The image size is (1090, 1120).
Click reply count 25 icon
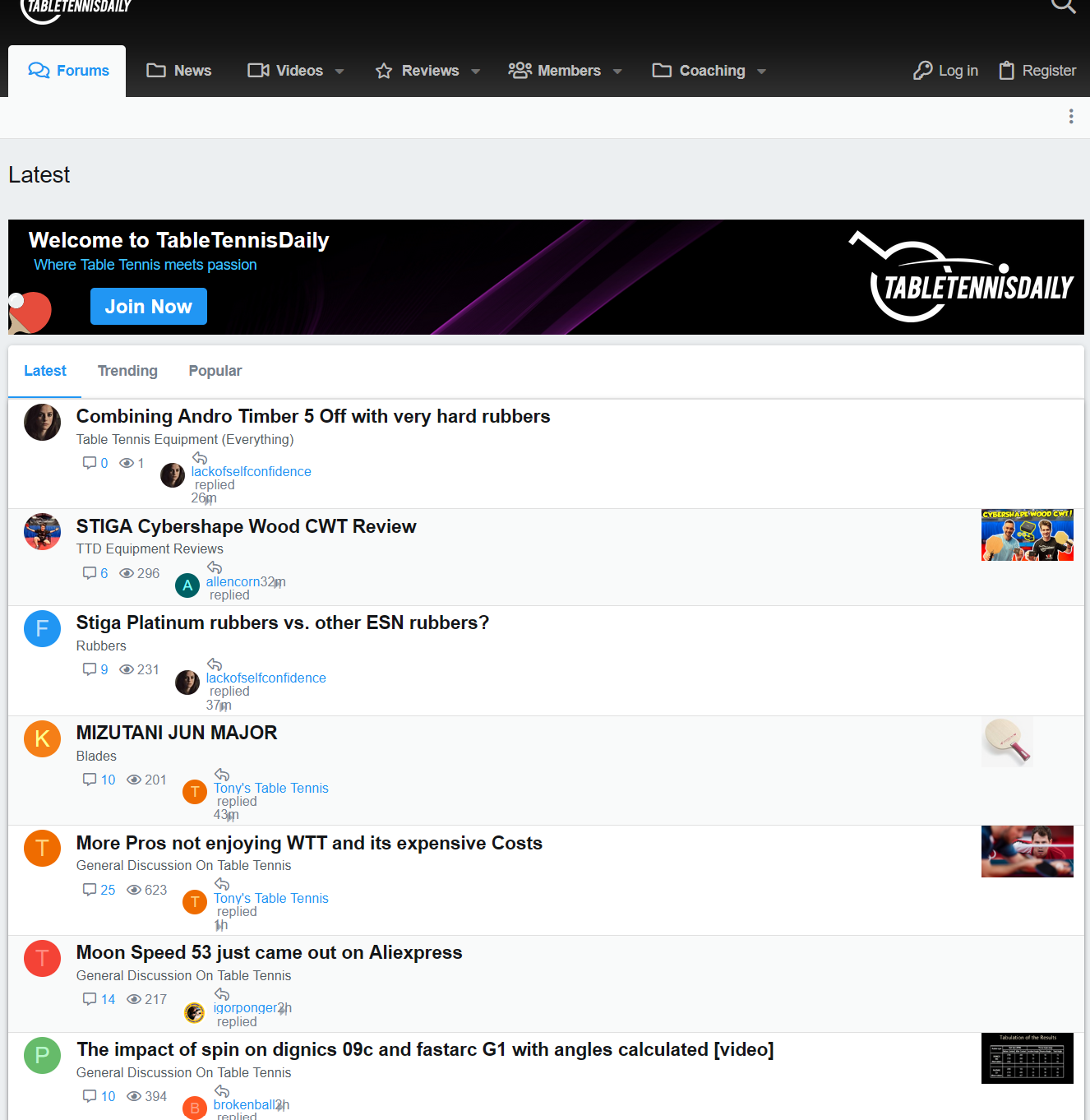pyautogui.click(x=90, y=890)
